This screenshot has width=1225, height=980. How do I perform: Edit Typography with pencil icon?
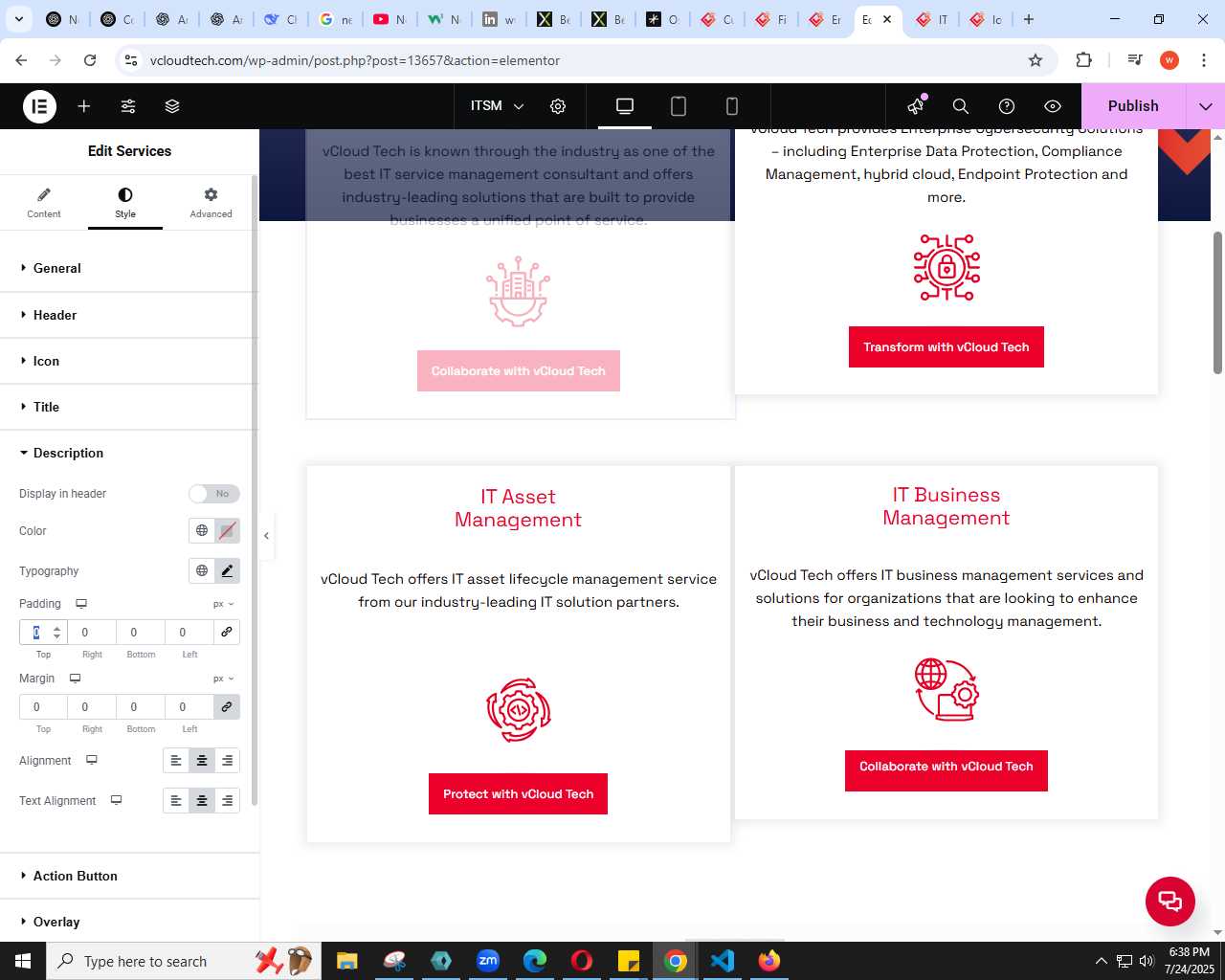point(227,570)
